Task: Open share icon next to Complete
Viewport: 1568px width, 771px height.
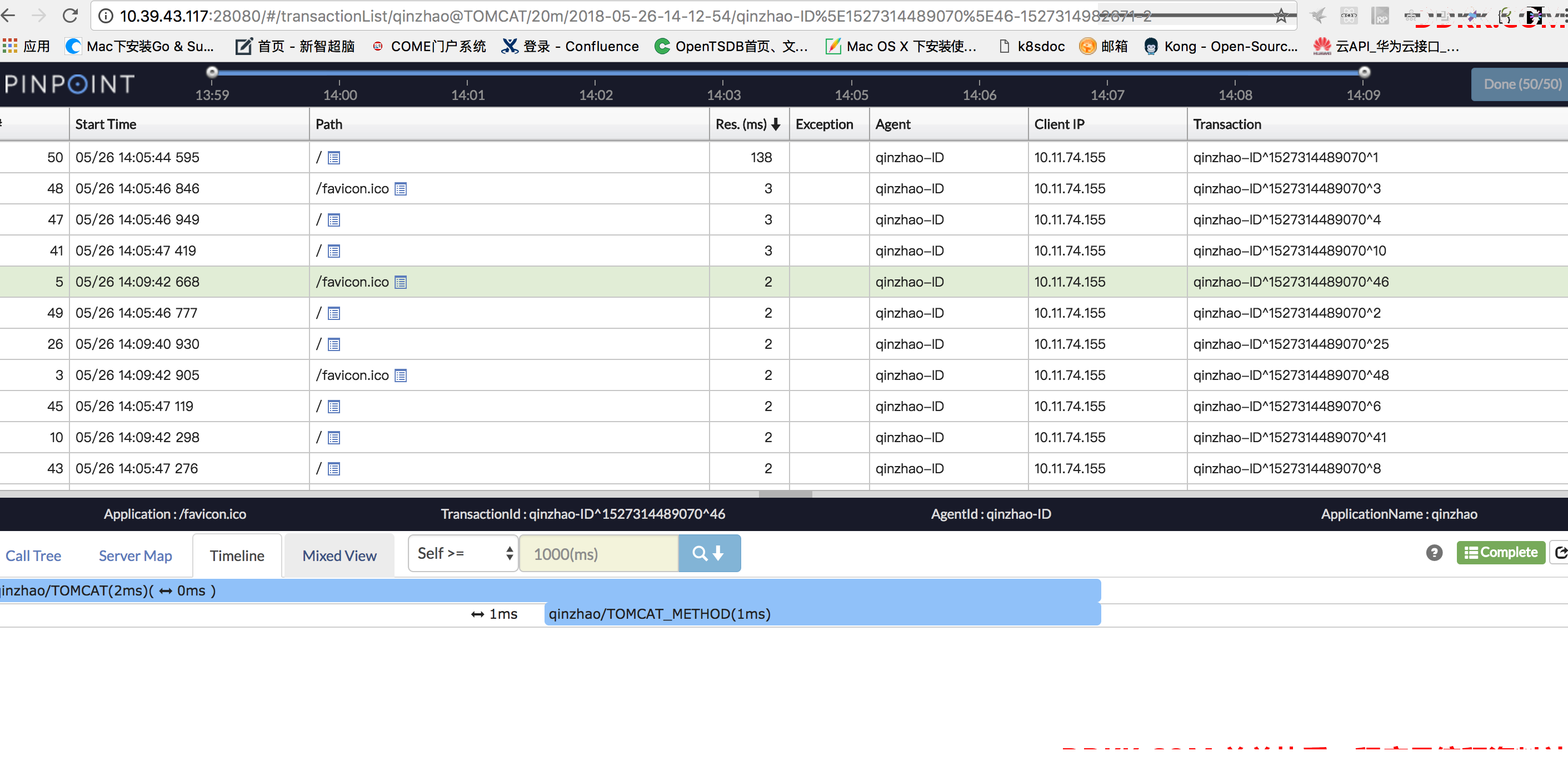Action: (x=1560, y=553)
